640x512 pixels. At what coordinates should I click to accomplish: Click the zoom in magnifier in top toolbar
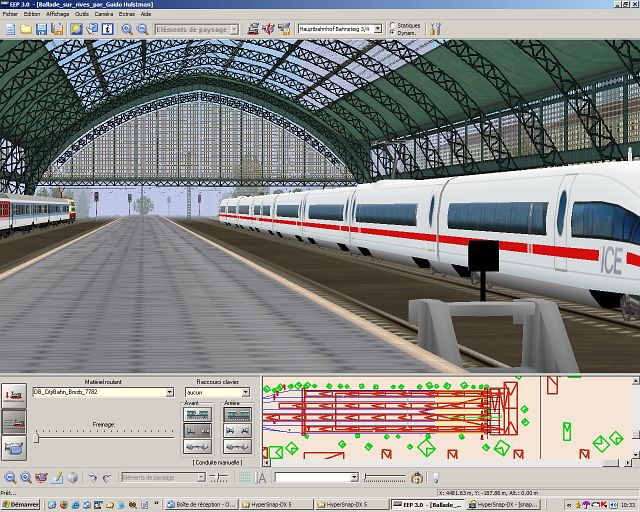point(127,29)
